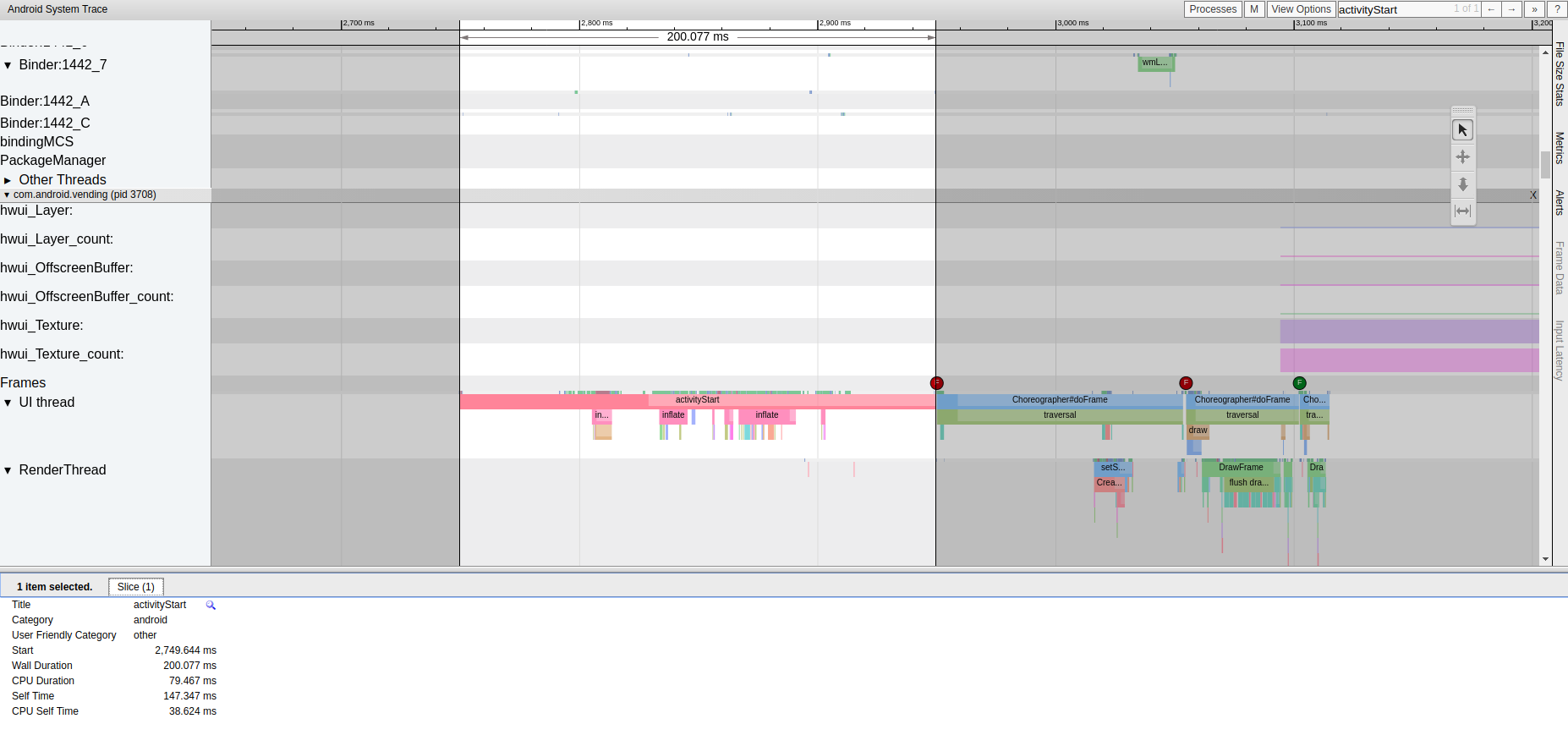This screenshot has height=746, width=1568.
Task: Click the magnifier next to activityStart title
Action: 211,605
